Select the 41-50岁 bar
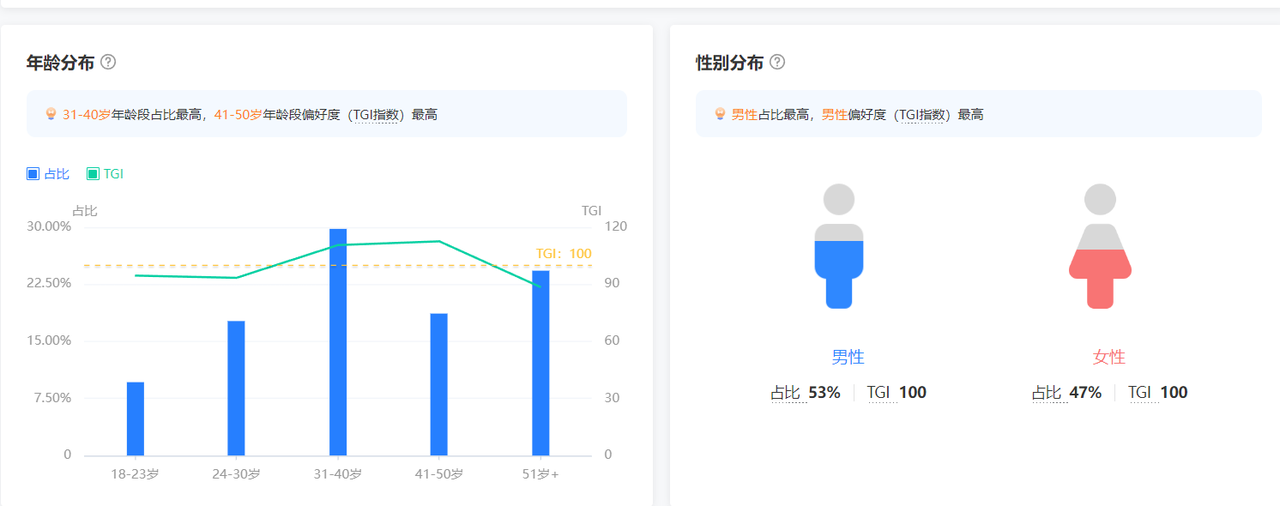 439,384
